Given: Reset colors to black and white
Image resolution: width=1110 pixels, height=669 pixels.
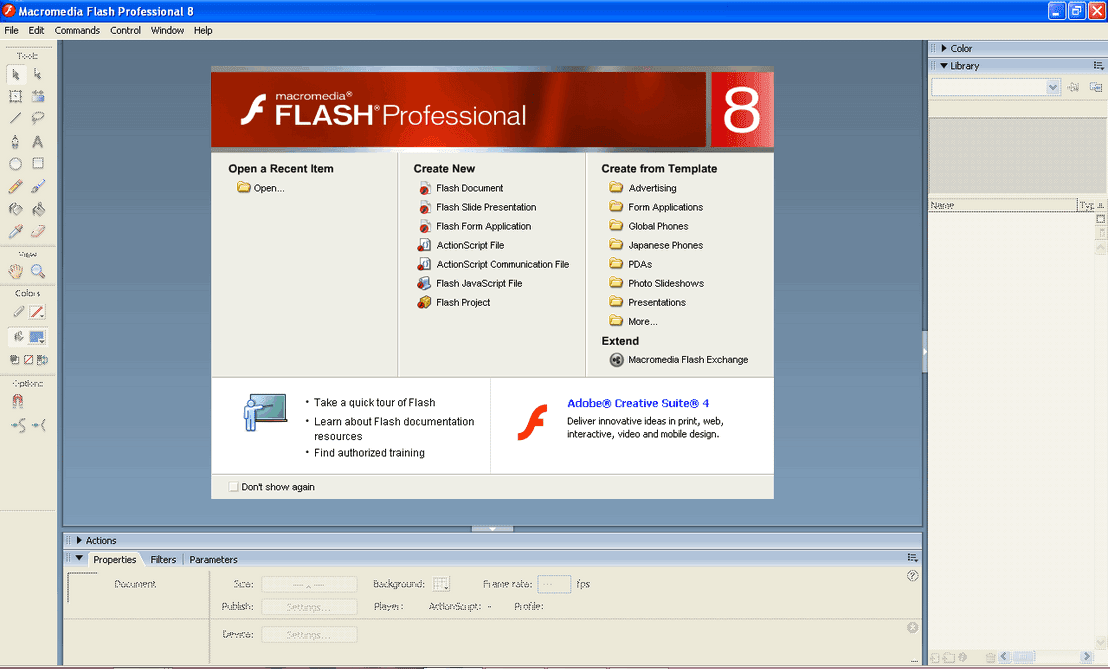Looking at the screenshot, I should pos(14,360).
